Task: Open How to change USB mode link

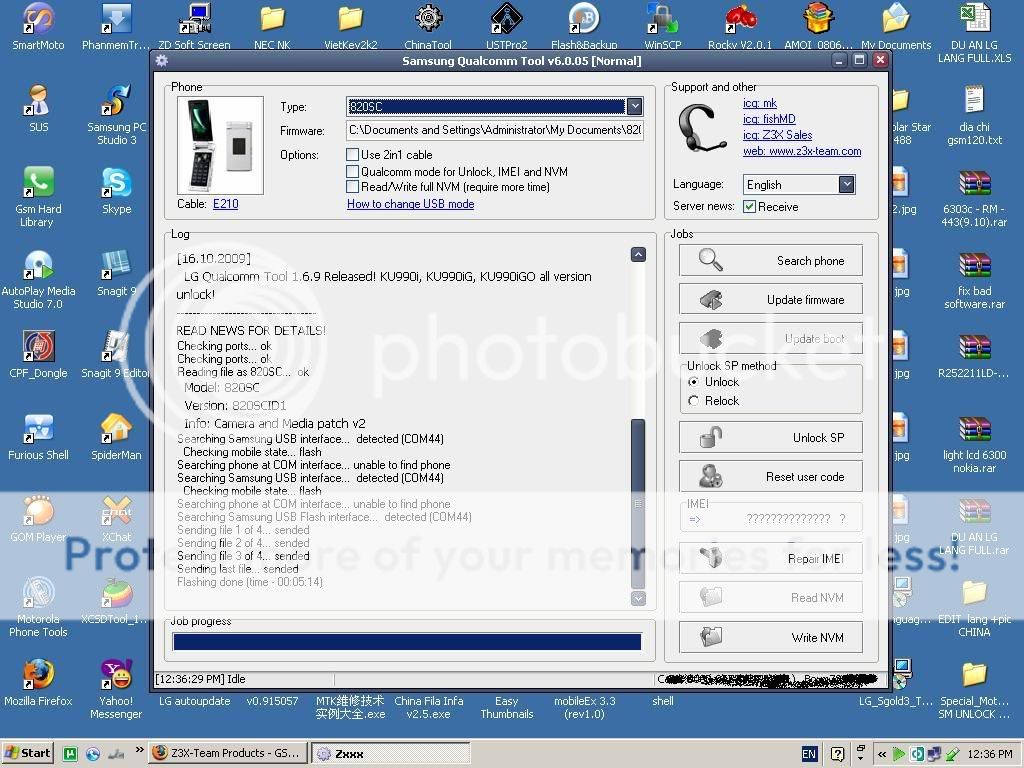Action: pyautogui.click(x=410, y=204)
